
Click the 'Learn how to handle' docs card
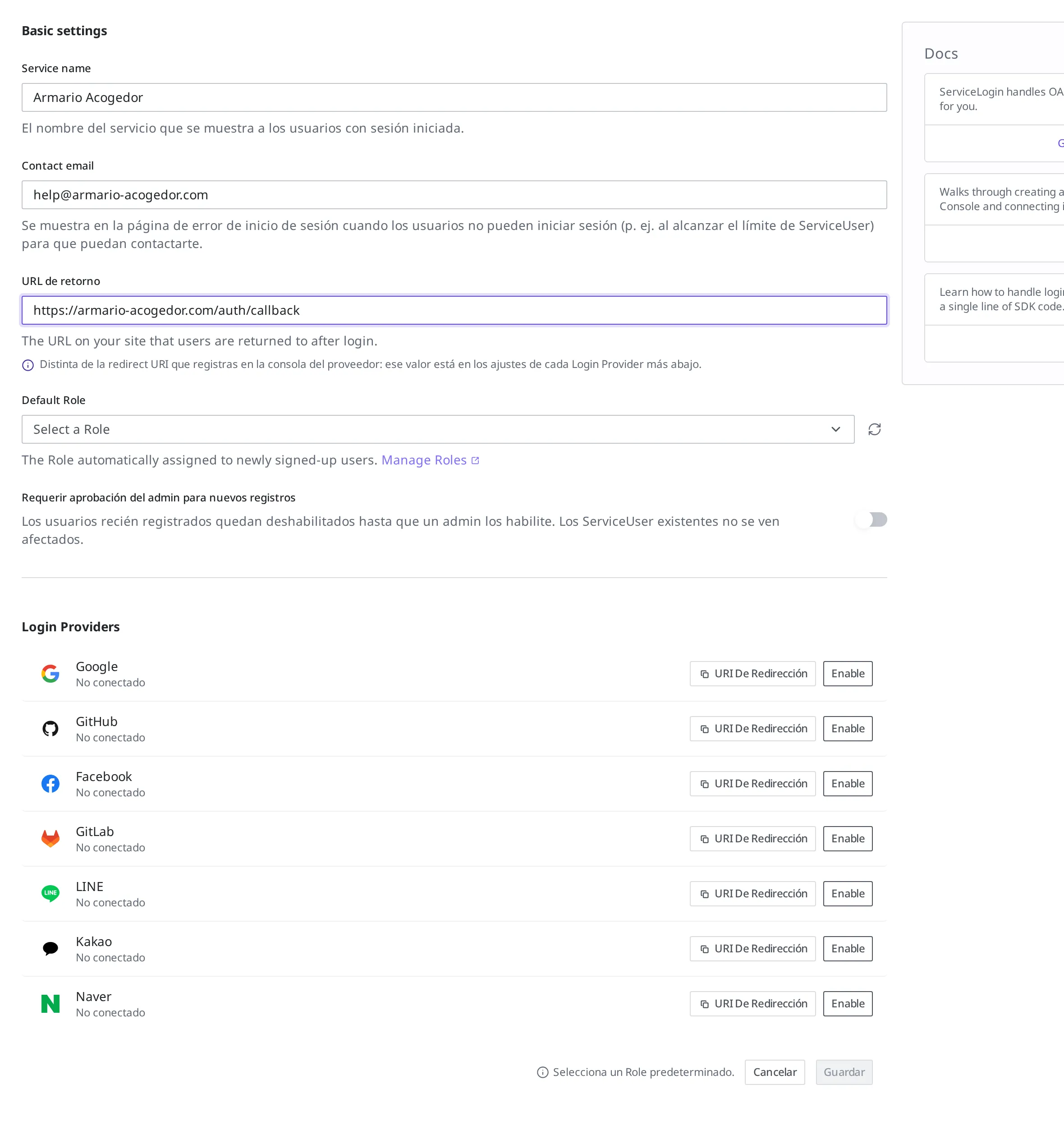pos(994,318)
